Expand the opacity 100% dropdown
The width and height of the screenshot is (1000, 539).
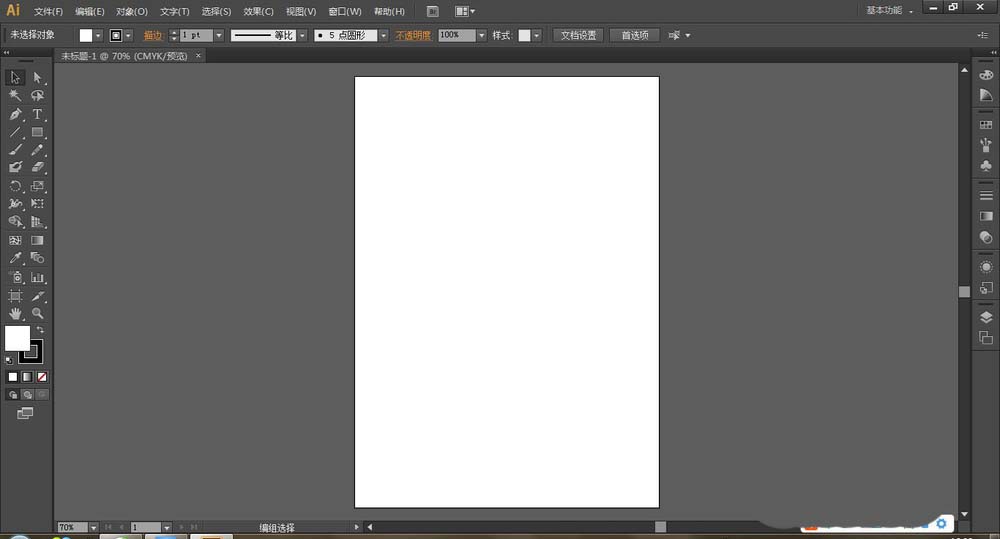point(482,36)
